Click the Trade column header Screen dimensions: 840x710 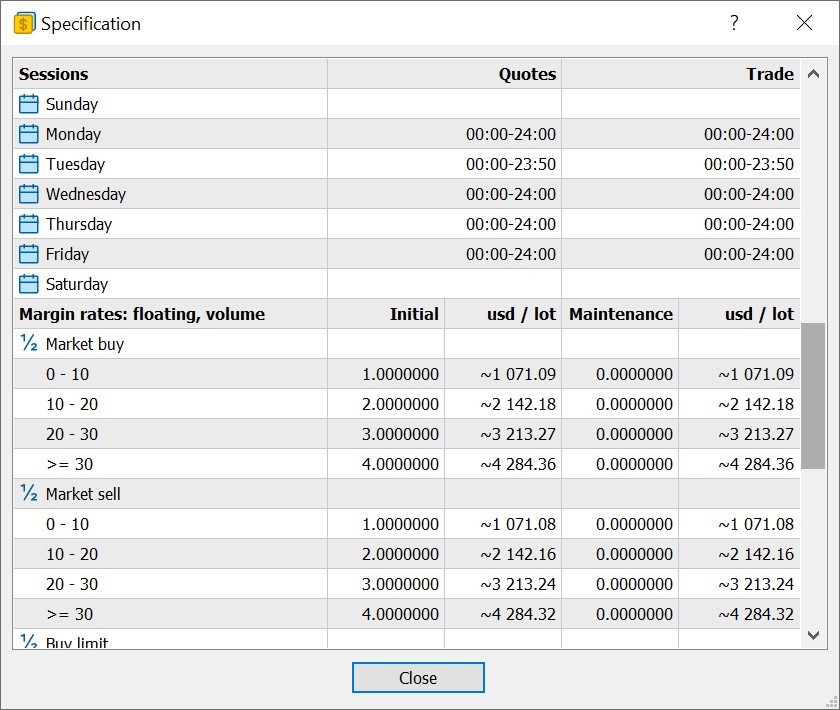click(680, 74)
